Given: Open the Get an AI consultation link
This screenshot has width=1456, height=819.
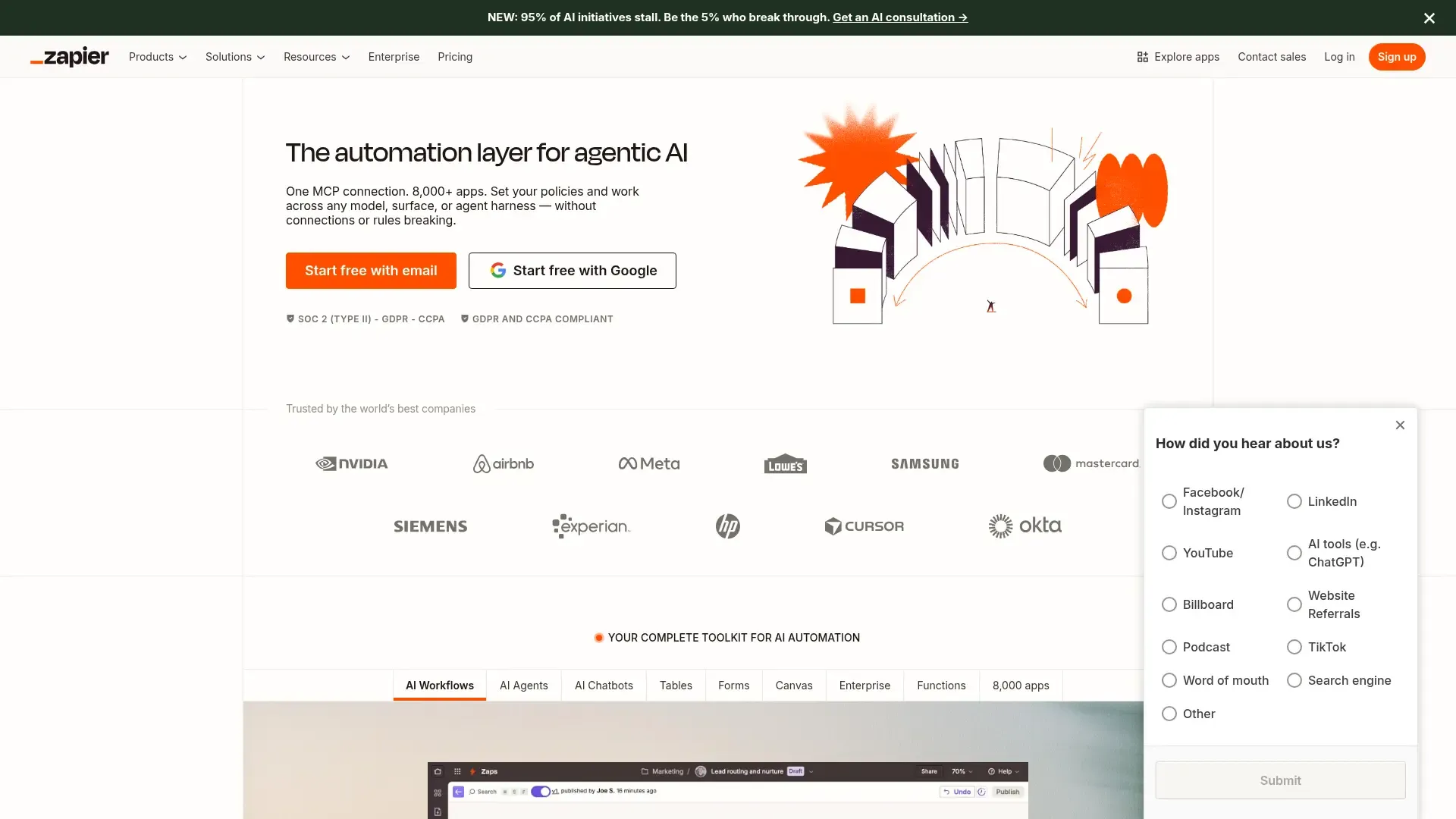Looking at the screenshot, I should 899,17.
